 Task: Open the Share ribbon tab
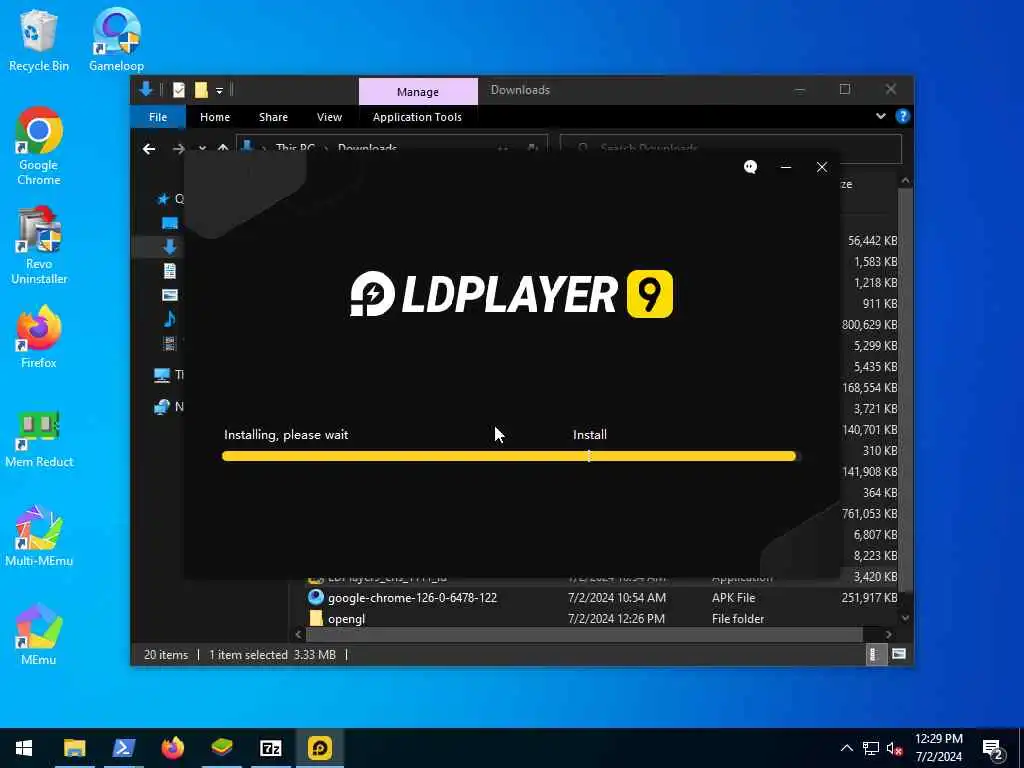[273, 117]
